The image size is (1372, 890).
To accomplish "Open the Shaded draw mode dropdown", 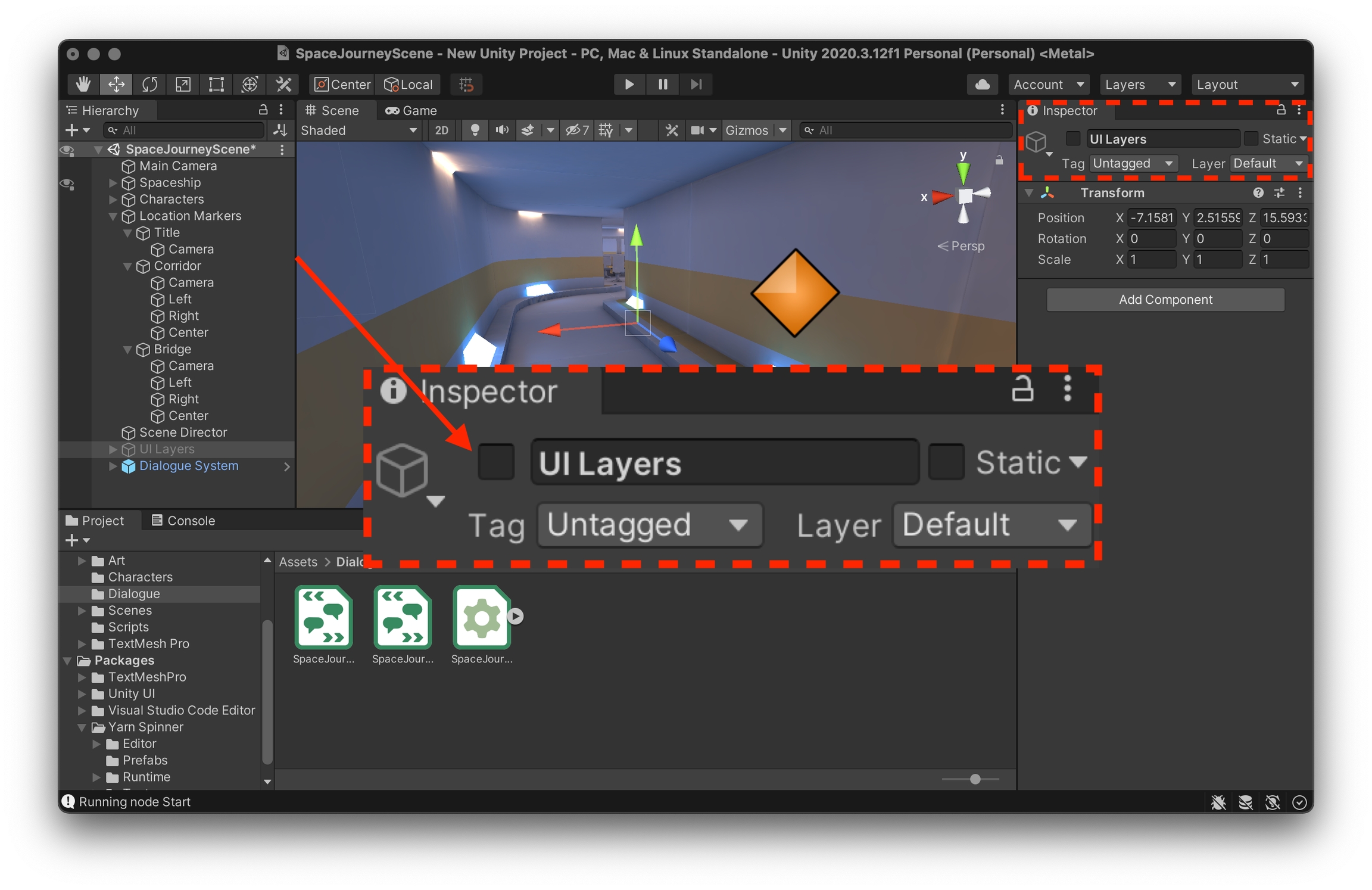I will [x=358, y=130].
